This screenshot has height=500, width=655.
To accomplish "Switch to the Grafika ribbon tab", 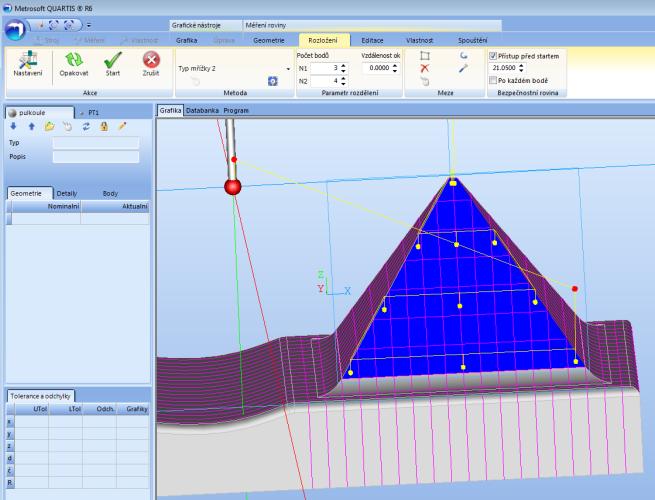I will point(186,41).
